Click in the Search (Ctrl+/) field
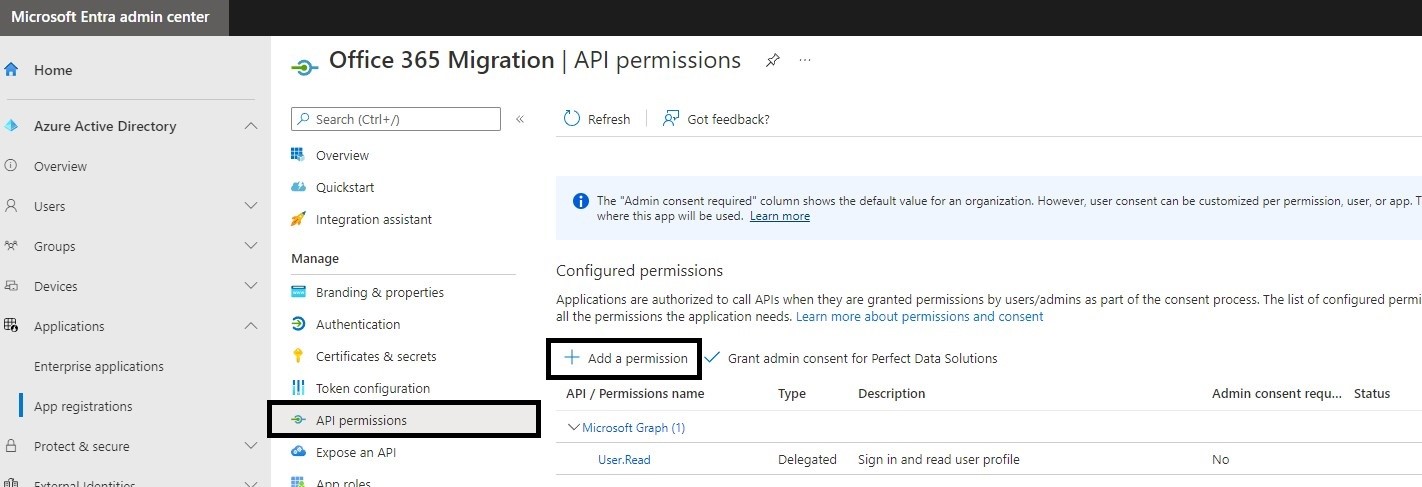 point(396,119)
